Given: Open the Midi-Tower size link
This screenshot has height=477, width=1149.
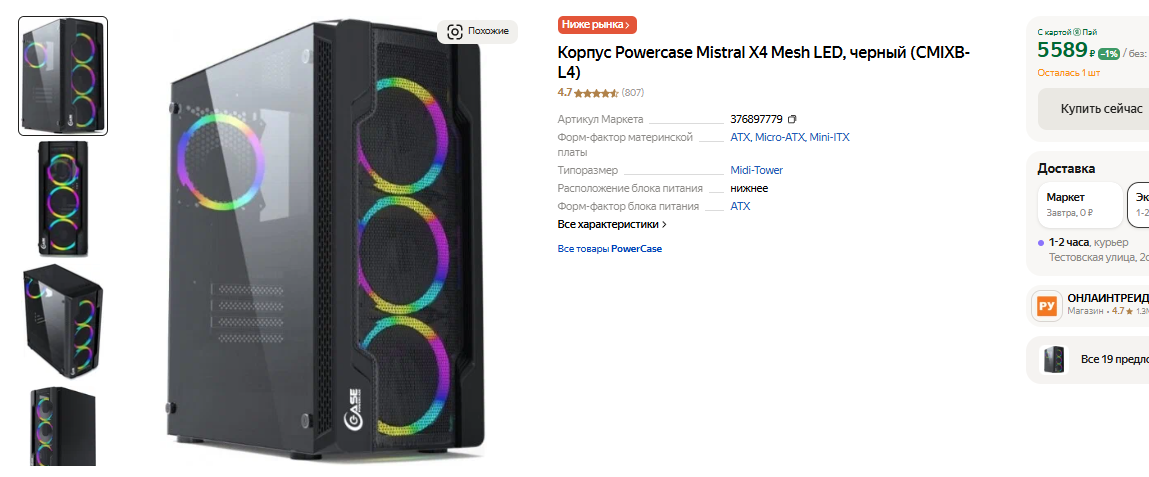Looking at the screenshot, I should [756, 170].
